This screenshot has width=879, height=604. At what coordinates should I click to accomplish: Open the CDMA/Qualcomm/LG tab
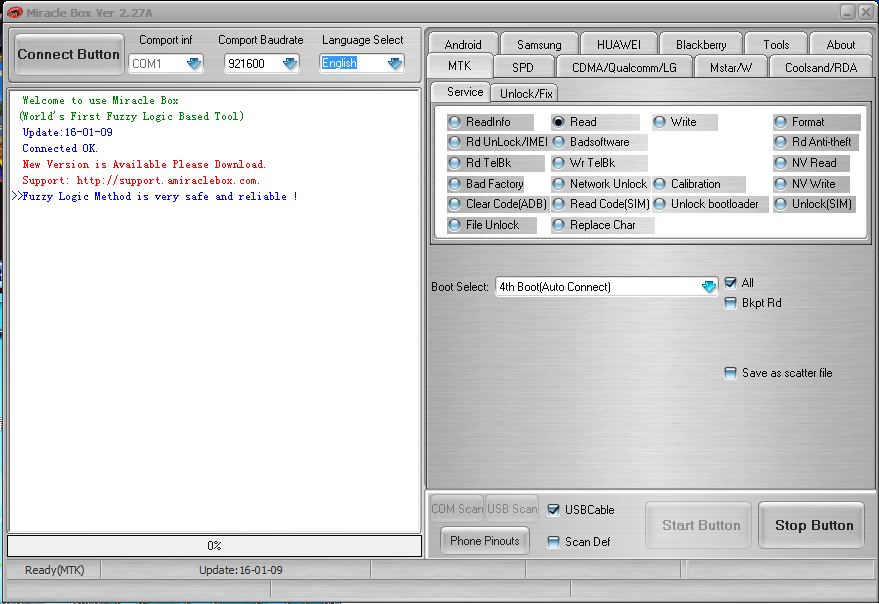point(624,67)
